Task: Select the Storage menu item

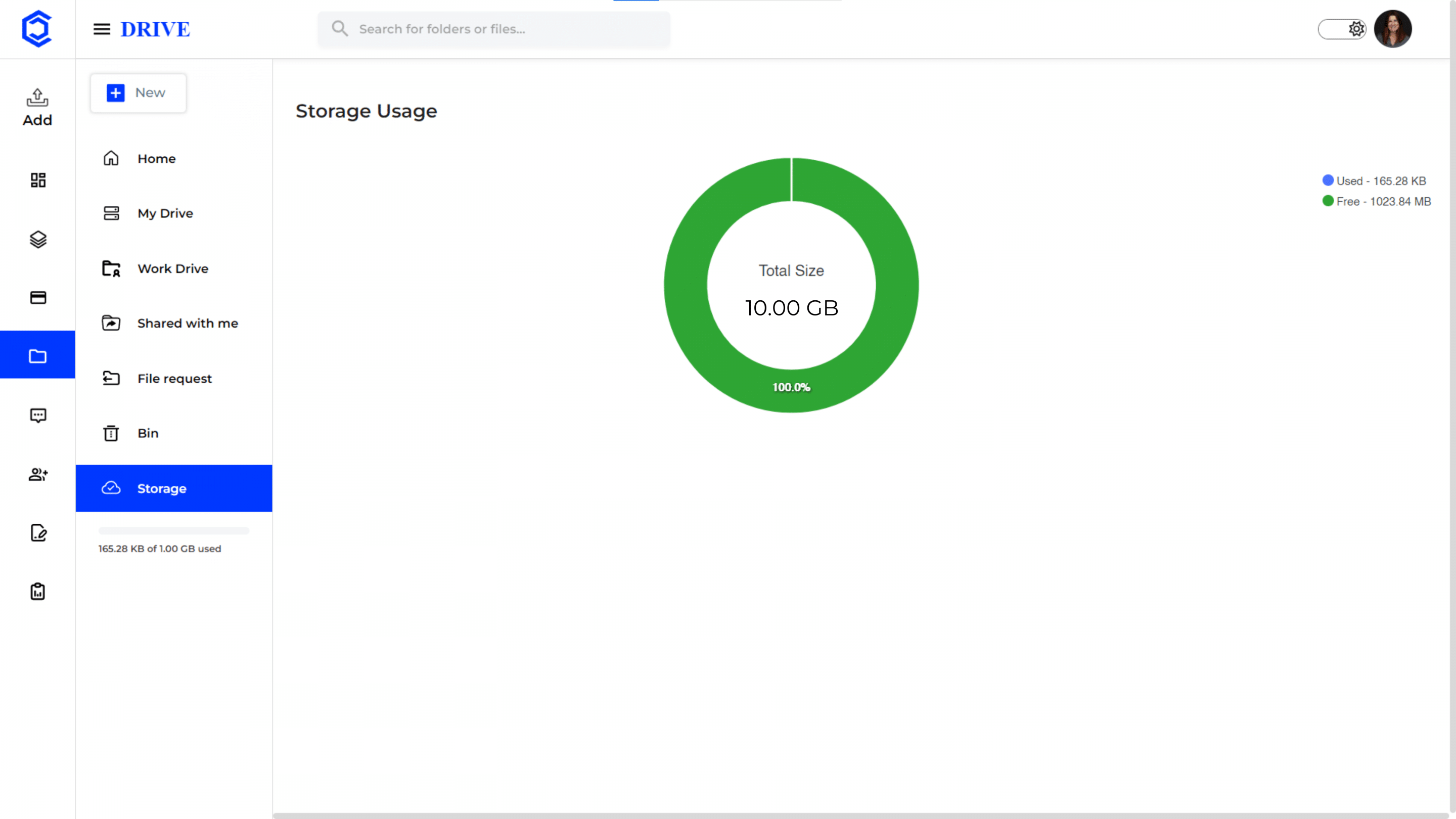Action: coord(174,488)
